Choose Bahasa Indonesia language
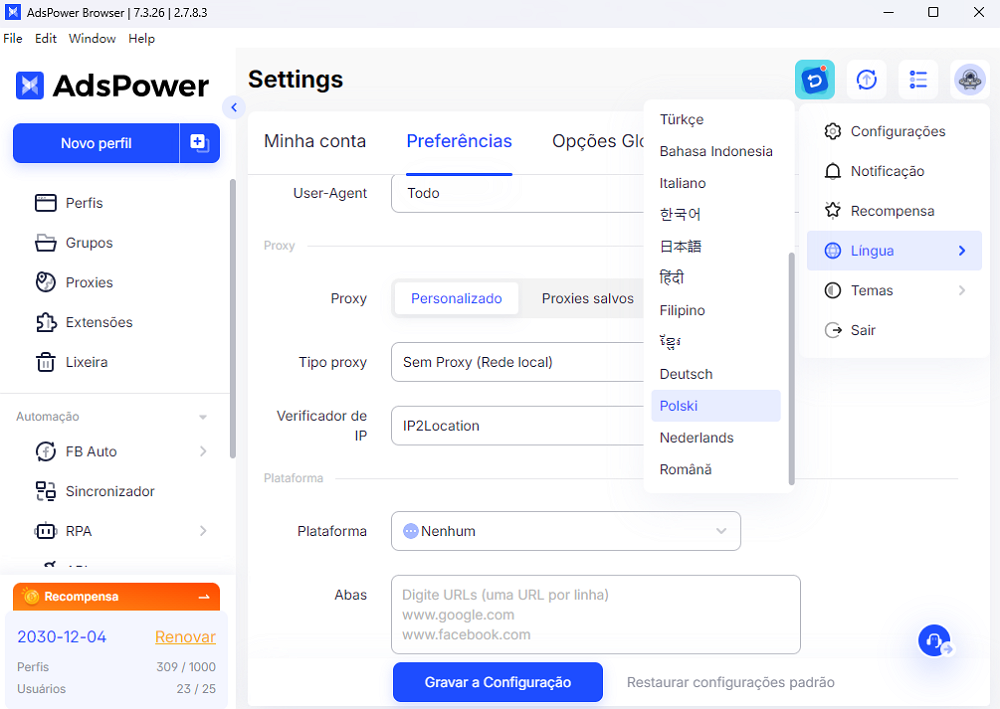The image size is (1000, 709). click(x=716, y=151)
